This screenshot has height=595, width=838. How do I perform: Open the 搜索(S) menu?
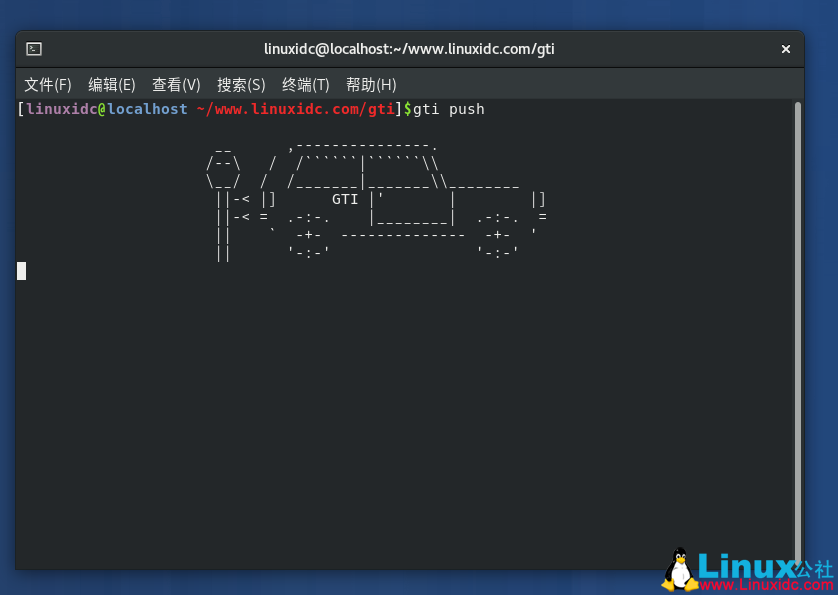241,84
